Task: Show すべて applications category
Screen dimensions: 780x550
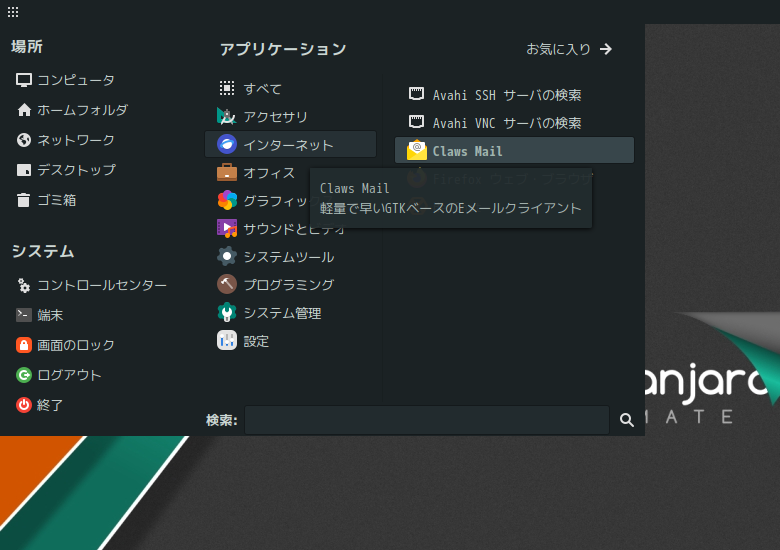Action: 263,89
